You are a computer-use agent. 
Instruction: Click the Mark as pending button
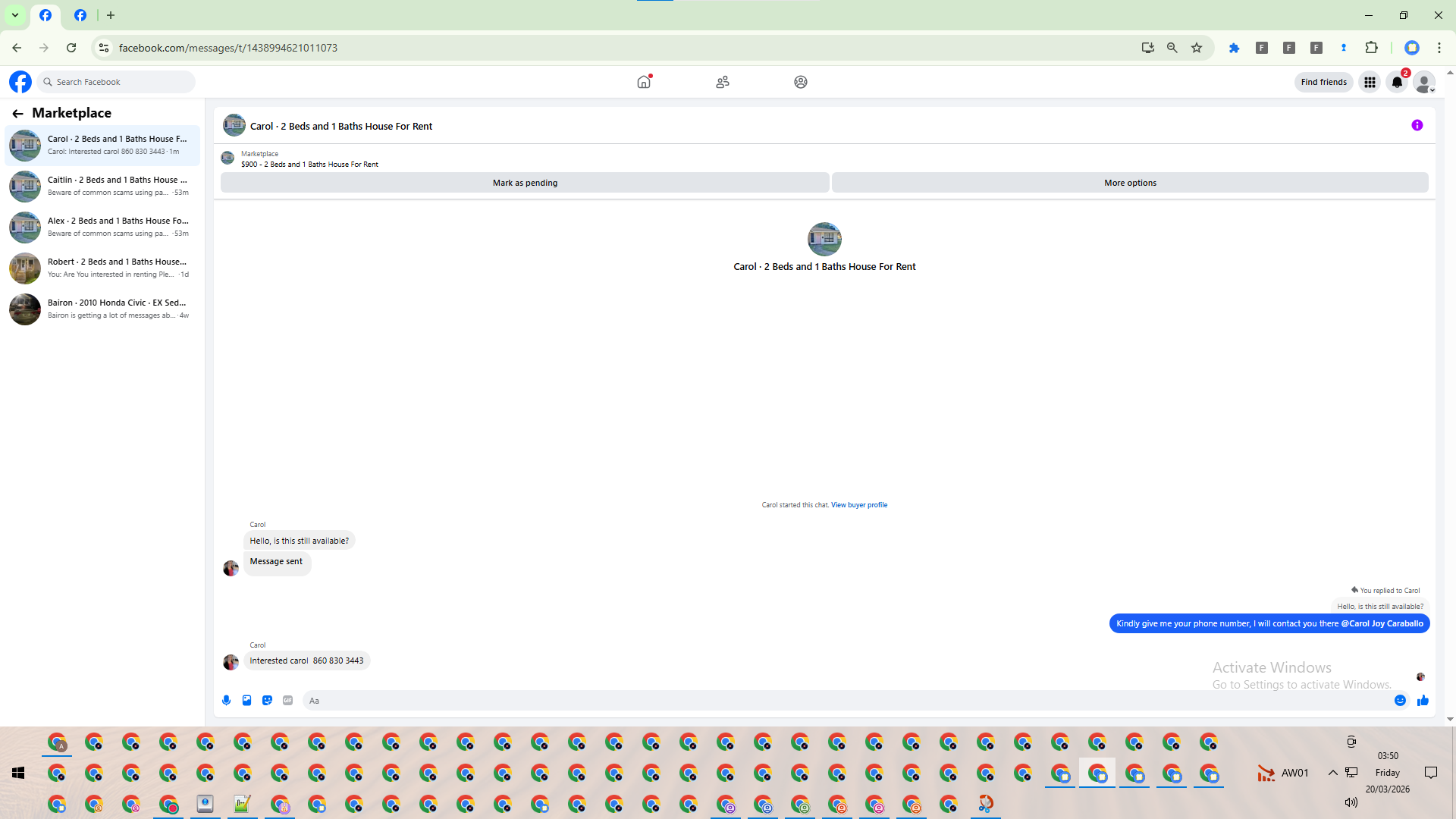(x=525, y=183)
